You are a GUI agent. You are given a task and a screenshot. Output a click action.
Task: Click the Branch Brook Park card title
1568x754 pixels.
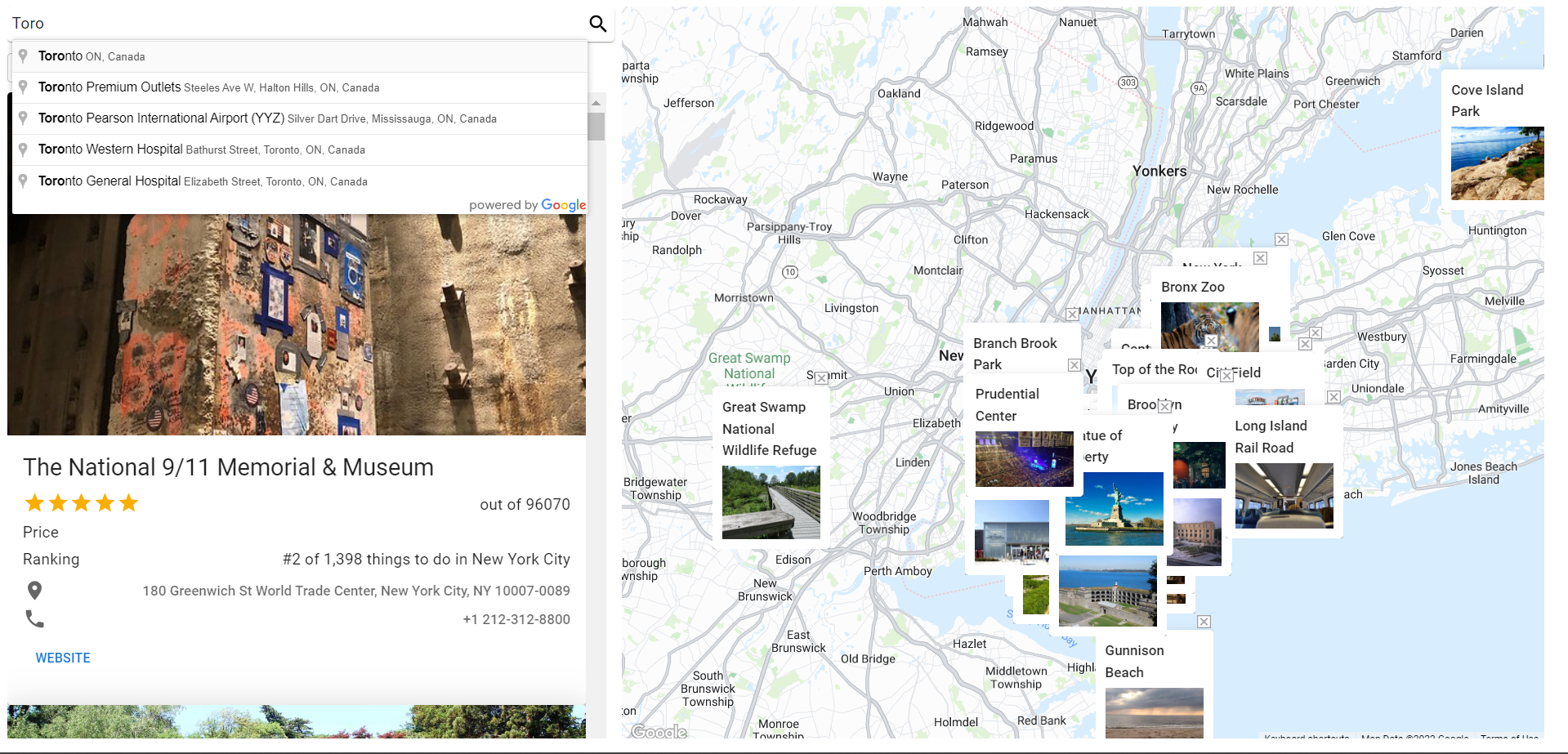pyautogui.click(x=1015, y=354)
